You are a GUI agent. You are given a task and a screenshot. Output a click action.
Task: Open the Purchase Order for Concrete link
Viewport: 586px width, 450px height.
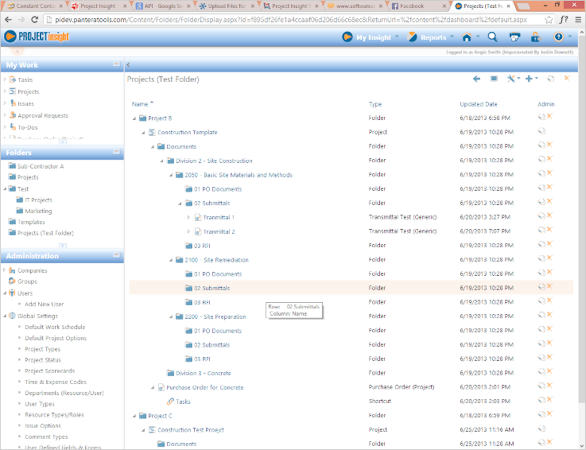(205, 388)
